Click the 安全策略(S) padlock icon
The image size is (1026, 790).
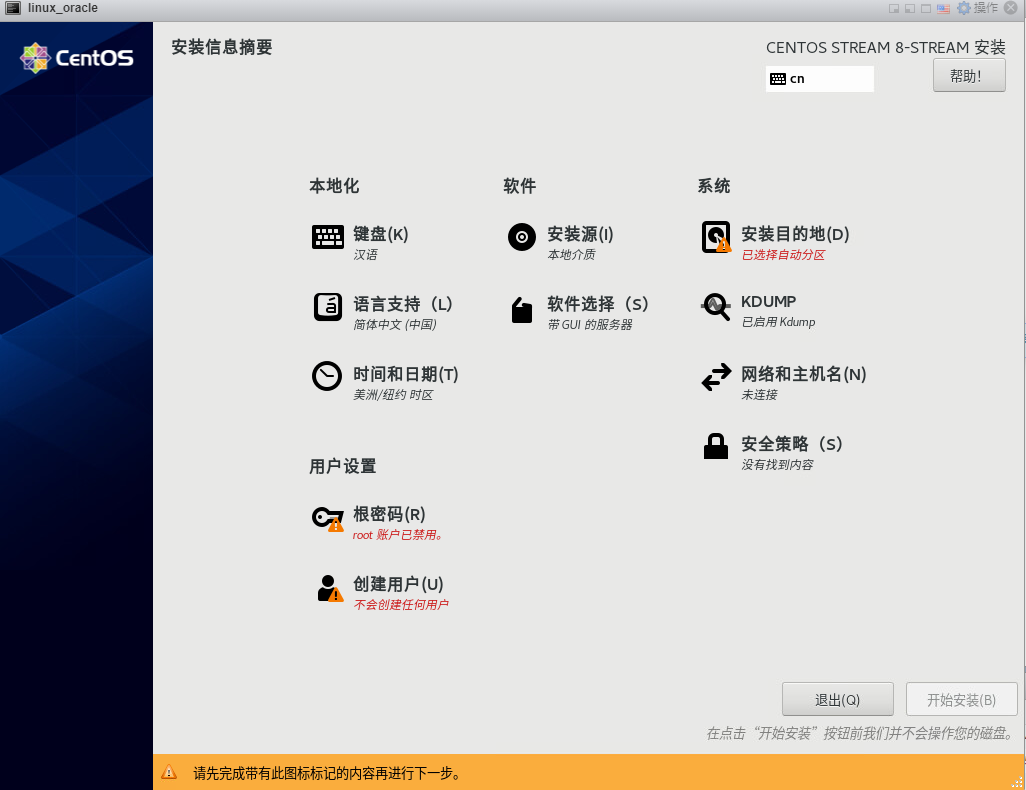[716, 446]
